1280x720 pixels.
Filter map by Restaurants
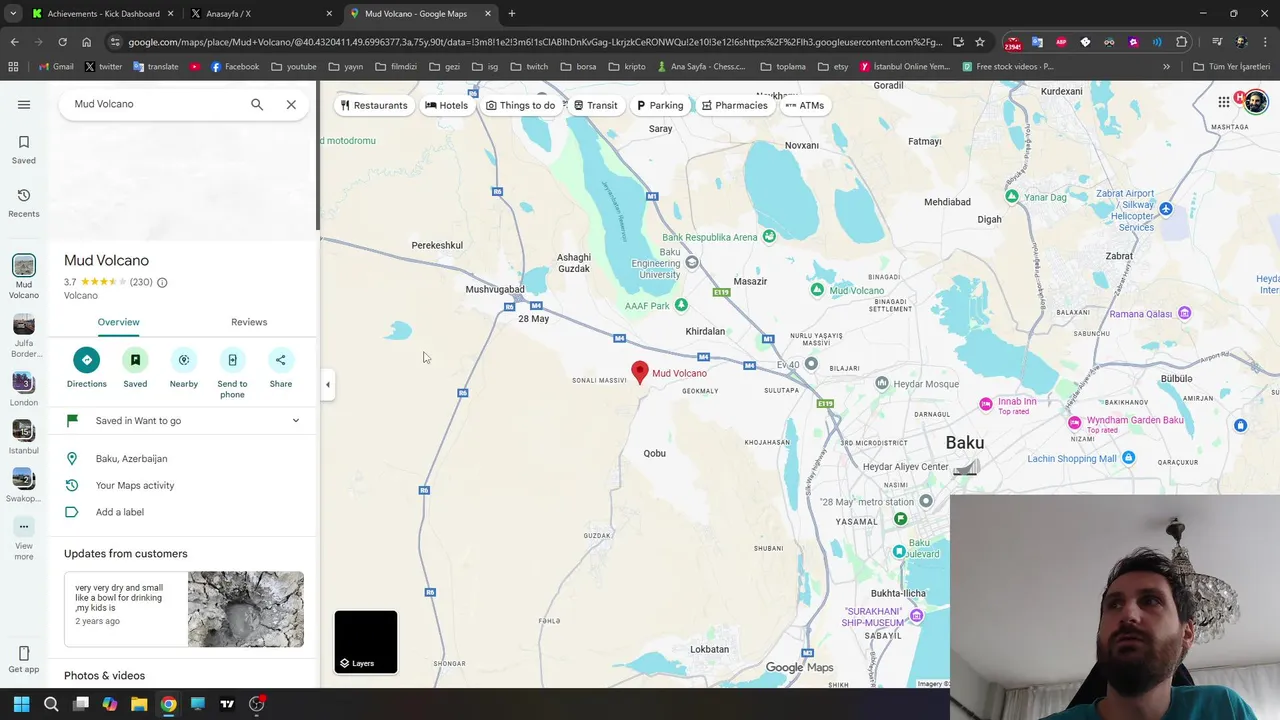(374, 105)
